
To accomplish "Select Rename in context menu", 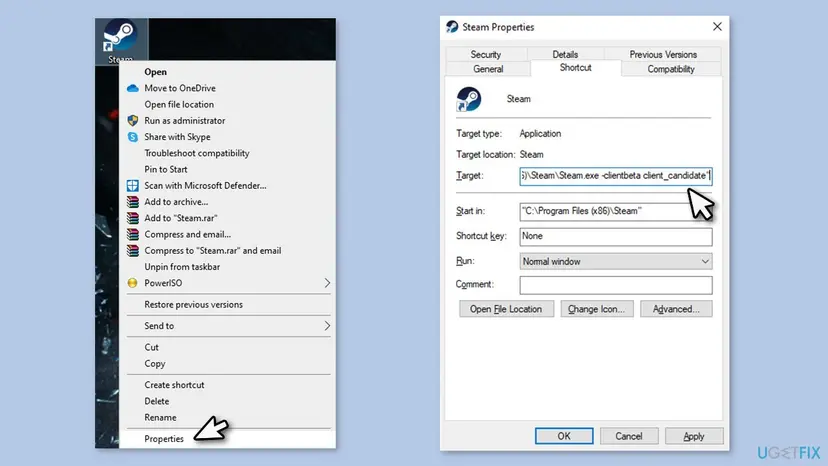I will 160,418.
